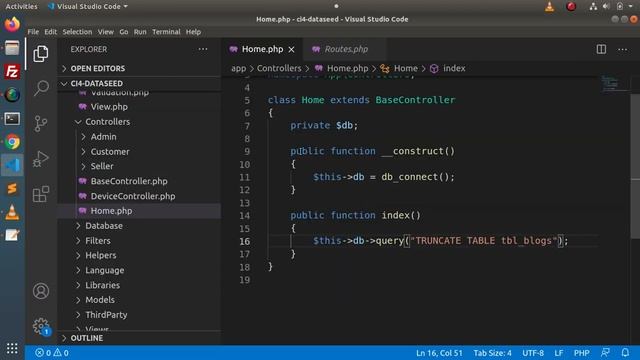The width and height of the screenshot is (640, 360).
Task: Launch Firefox from the dock
Action: (x=12, y=24)
